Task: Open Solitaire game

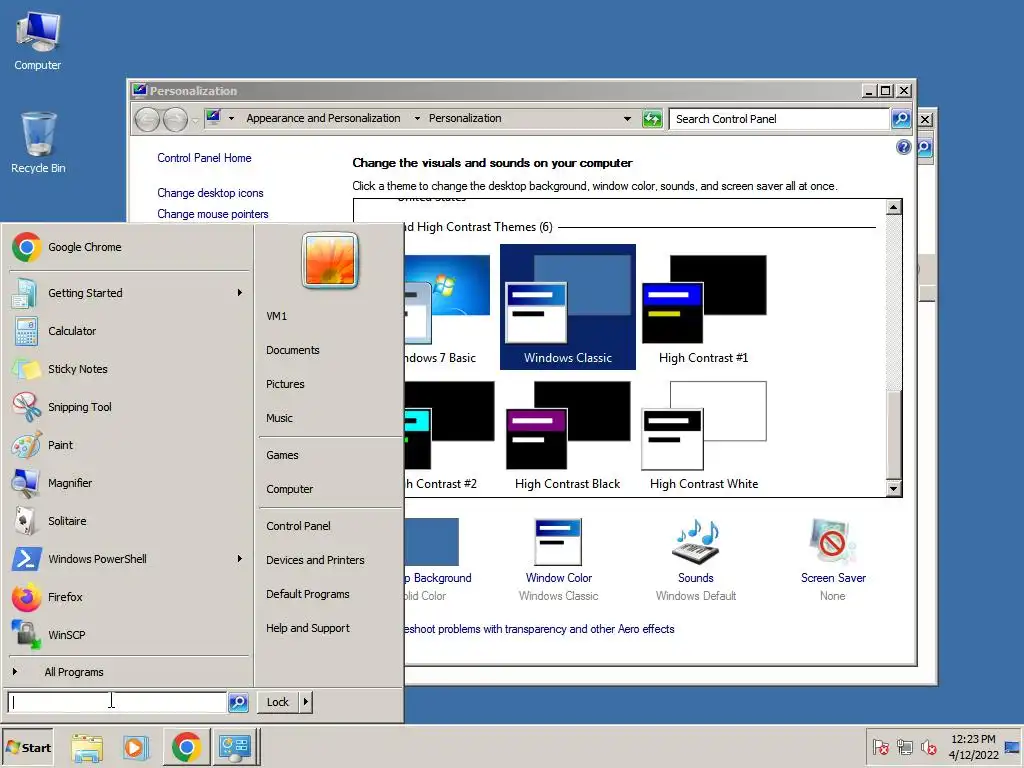Action: click(x=129, y=520)
